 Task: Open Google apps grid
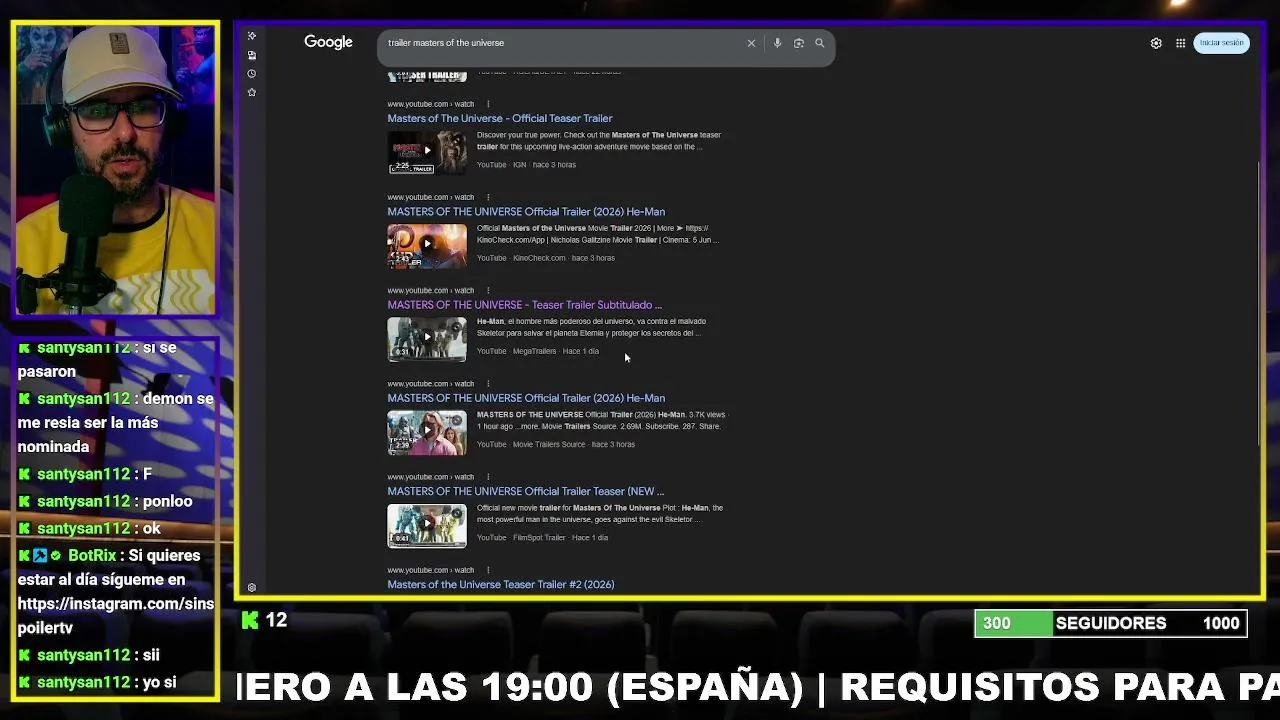[1181, 43]
